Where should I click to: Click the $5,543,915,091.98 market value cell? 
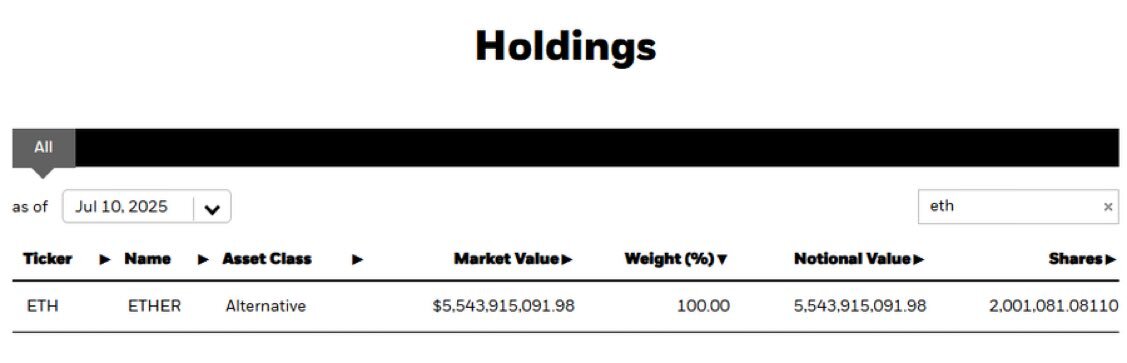(x=503, y=306)
